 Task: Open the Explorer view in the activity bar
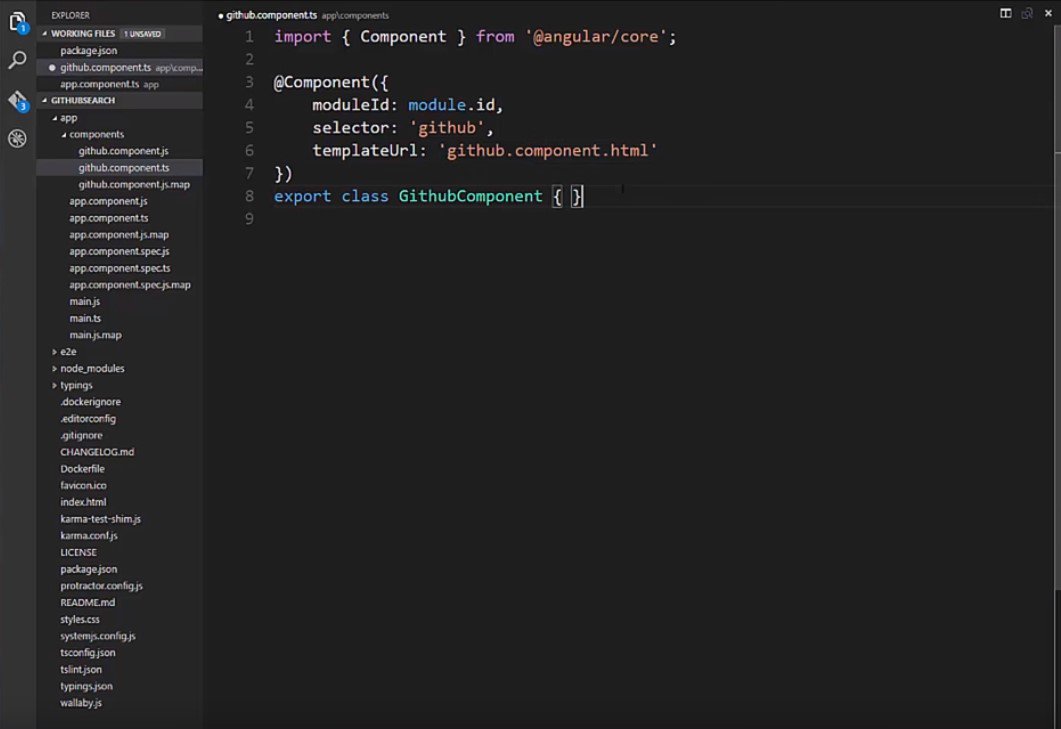point(18,22)
